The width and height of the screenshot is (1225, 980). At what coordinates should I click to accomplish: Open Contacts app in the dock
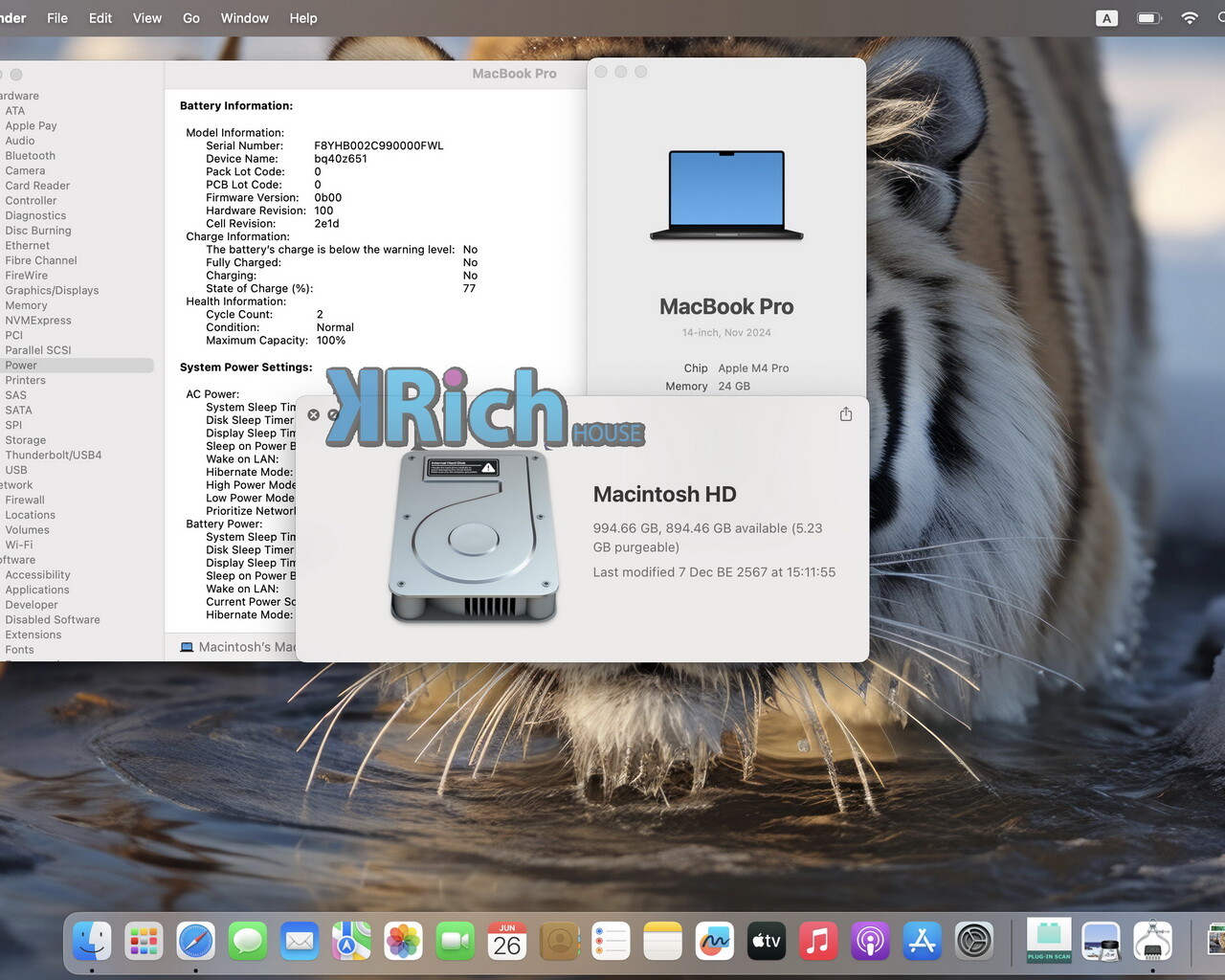[559, 942]
